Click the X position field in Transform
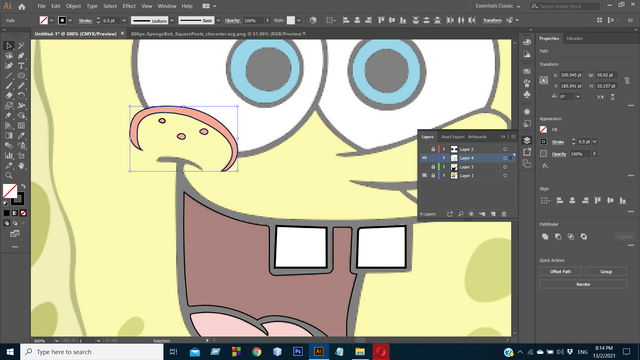Image resolution: width=640 pixels, height=360 pixels. [x=571, y=75]
